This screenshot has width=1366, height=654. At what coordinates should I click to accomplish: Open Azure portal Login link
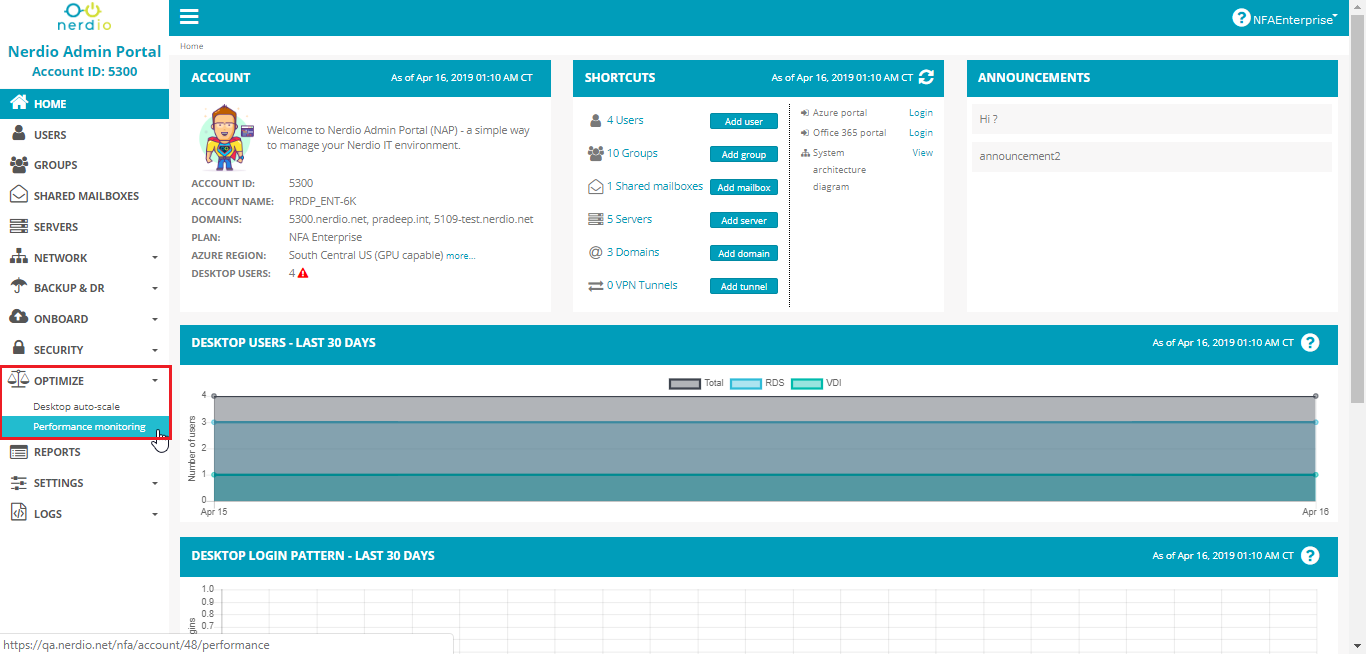pyautogui.click(x=921, y=113)
